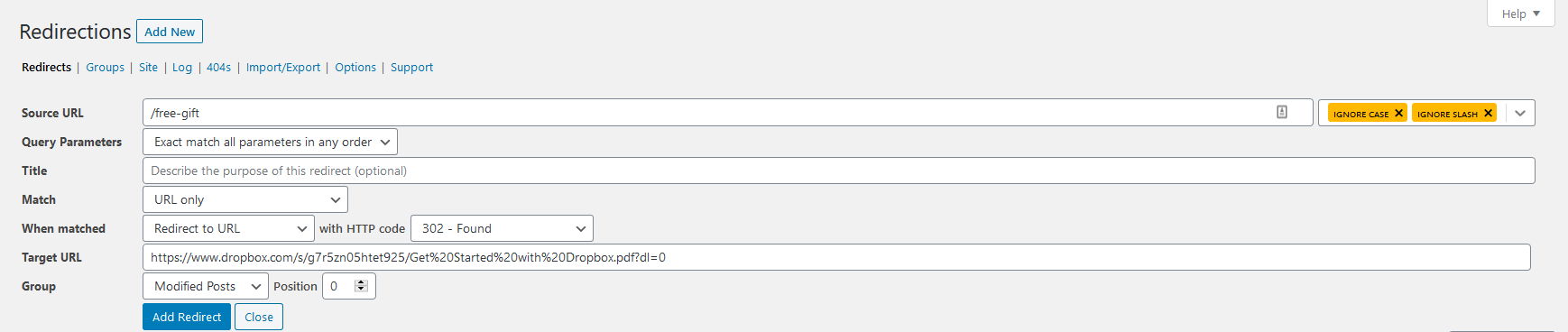Click the Add New button
1568x332 pixels.
[x=170, y=32]
